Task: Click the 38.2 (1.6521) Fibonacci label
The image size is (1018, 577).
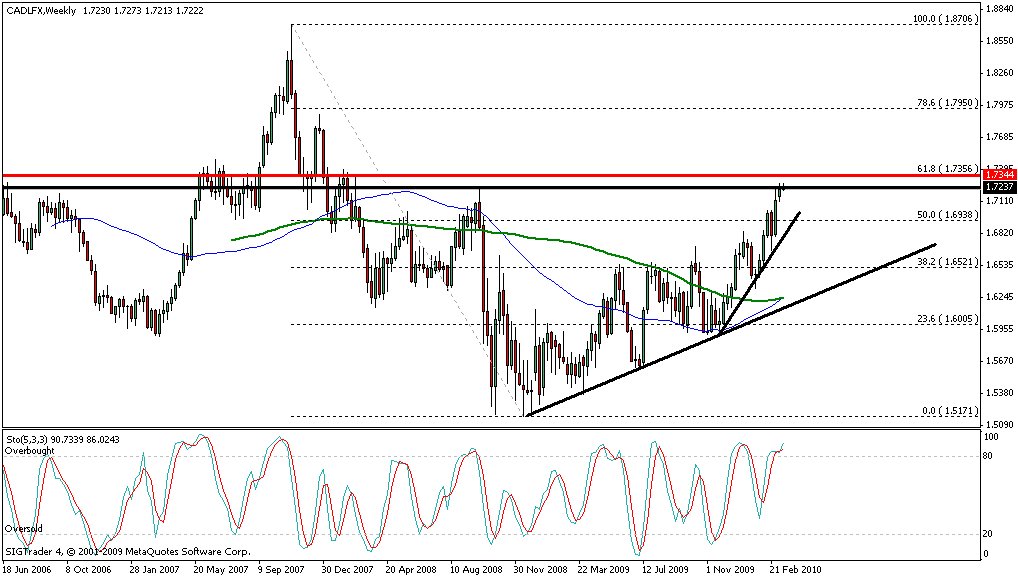Action: click(946, 260)
